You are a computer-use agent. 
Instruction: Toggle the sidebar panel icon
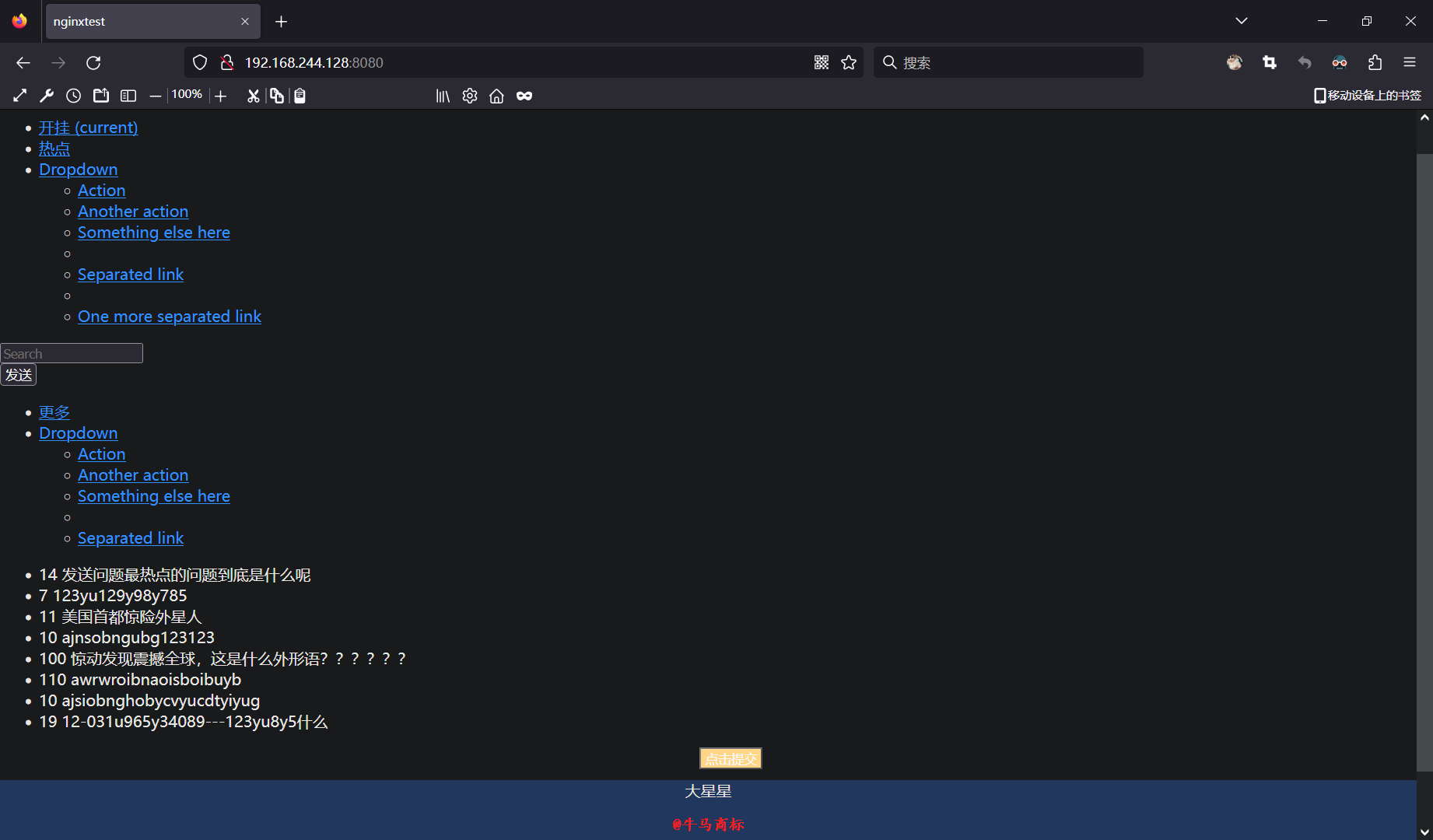pos(128,96)
